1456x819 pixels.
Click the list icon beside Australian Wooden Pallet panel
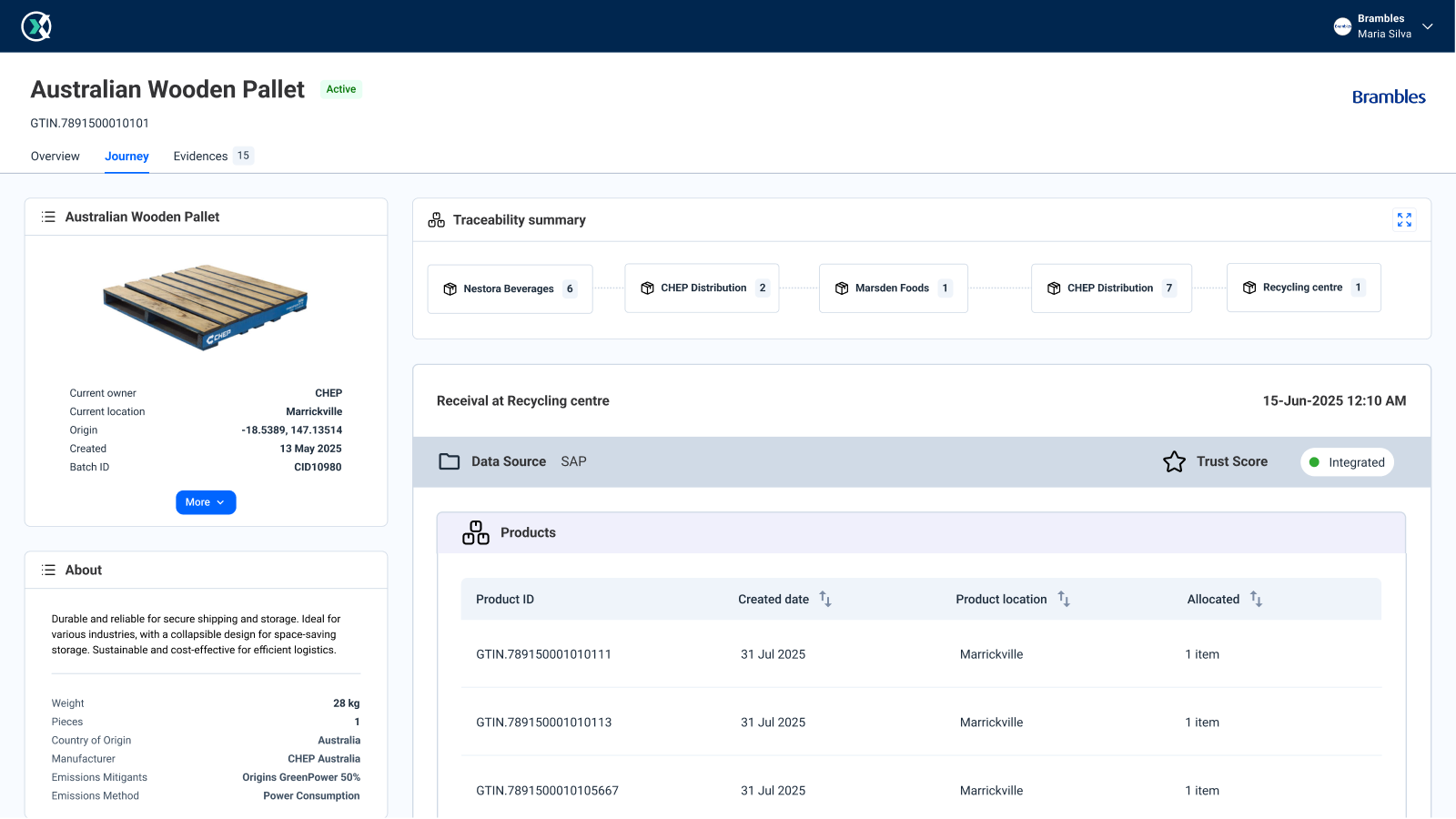click(x=48, y=217)
